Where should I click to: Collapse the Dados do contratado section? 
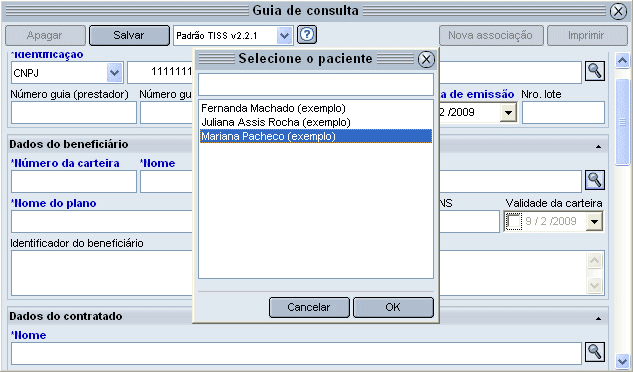(x=598, y=318)
